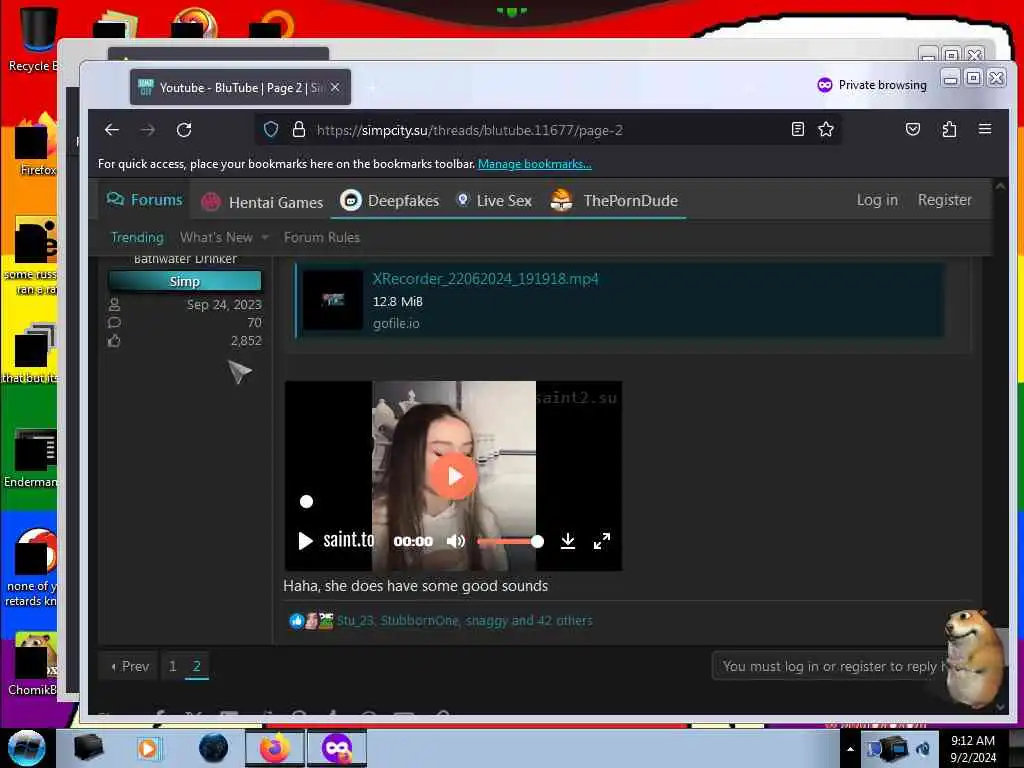Open the Live Sex nav item
Viewport: 1024px width, 768px height.
tap(494, 200)
